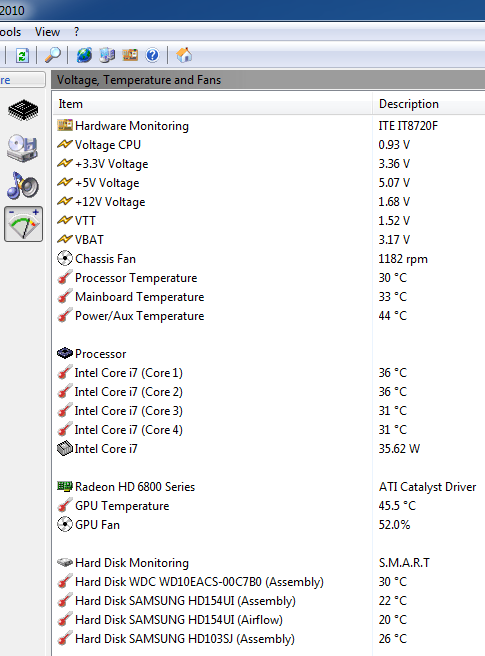Select the Chassis Fan row

pos(269,259)
